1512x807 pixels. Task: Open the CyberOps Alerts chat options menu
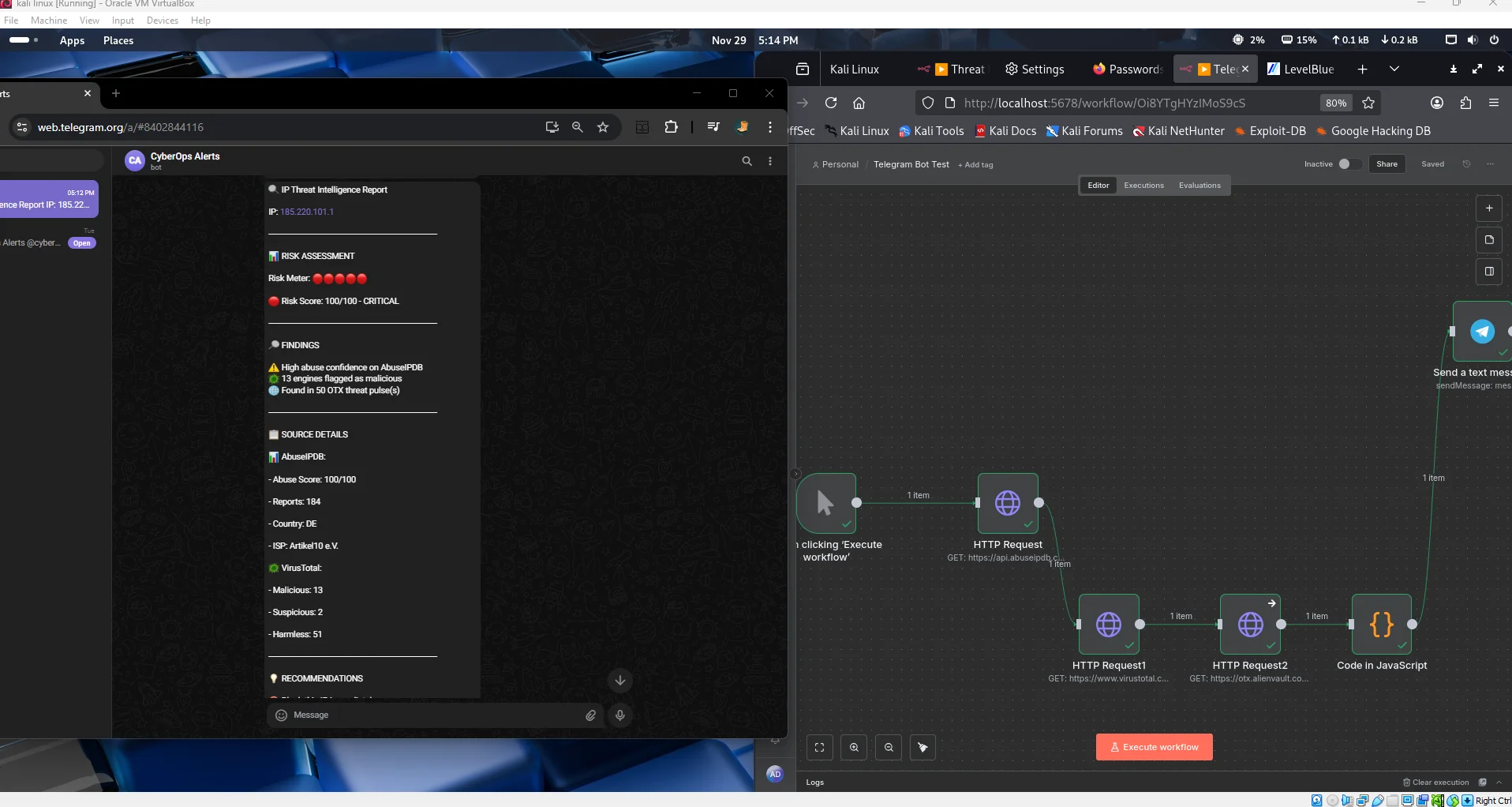770,161
